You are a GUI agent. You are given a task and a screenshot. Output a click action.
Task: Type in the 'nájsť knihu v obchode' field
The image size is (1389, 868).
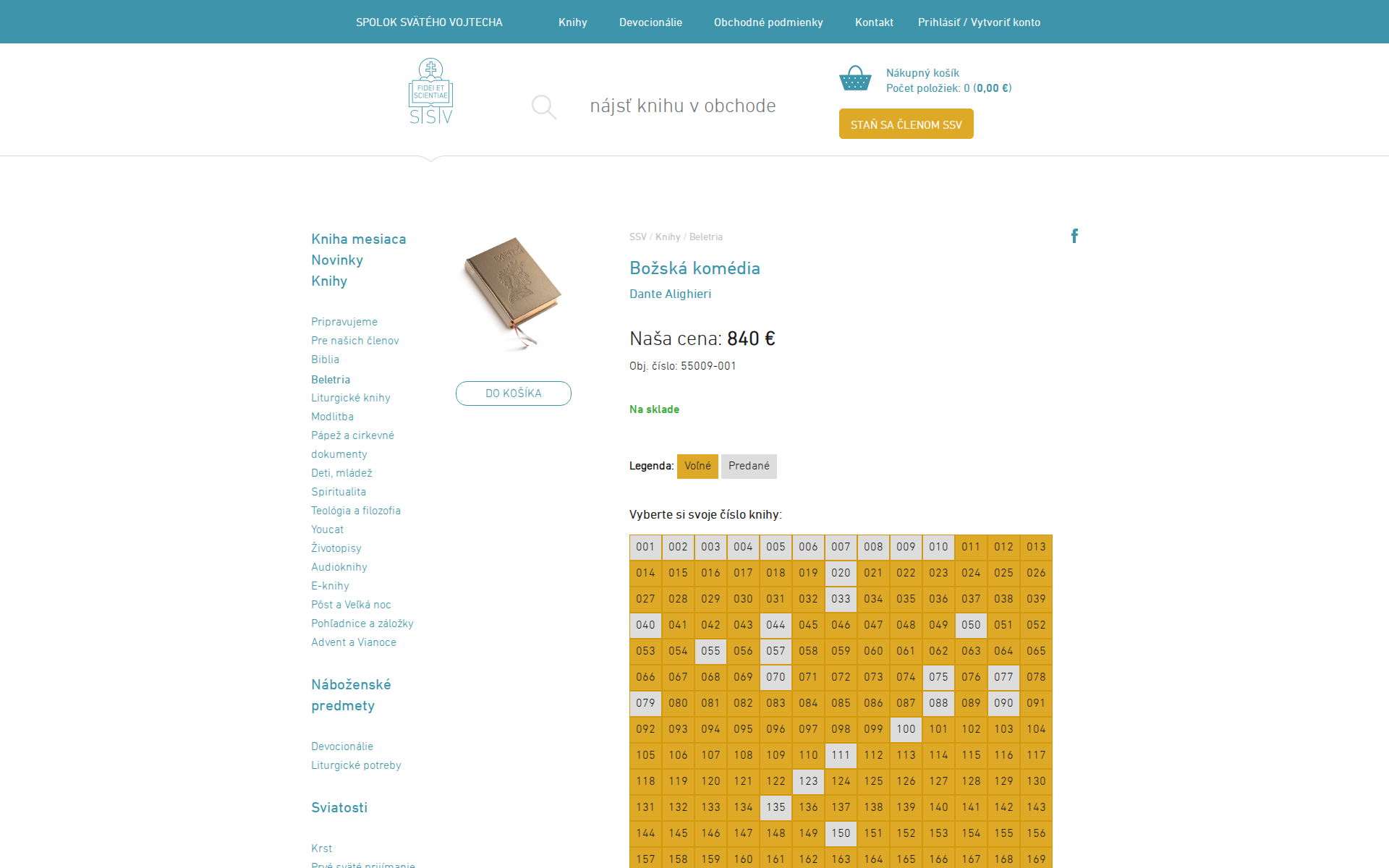click(682, 106)
